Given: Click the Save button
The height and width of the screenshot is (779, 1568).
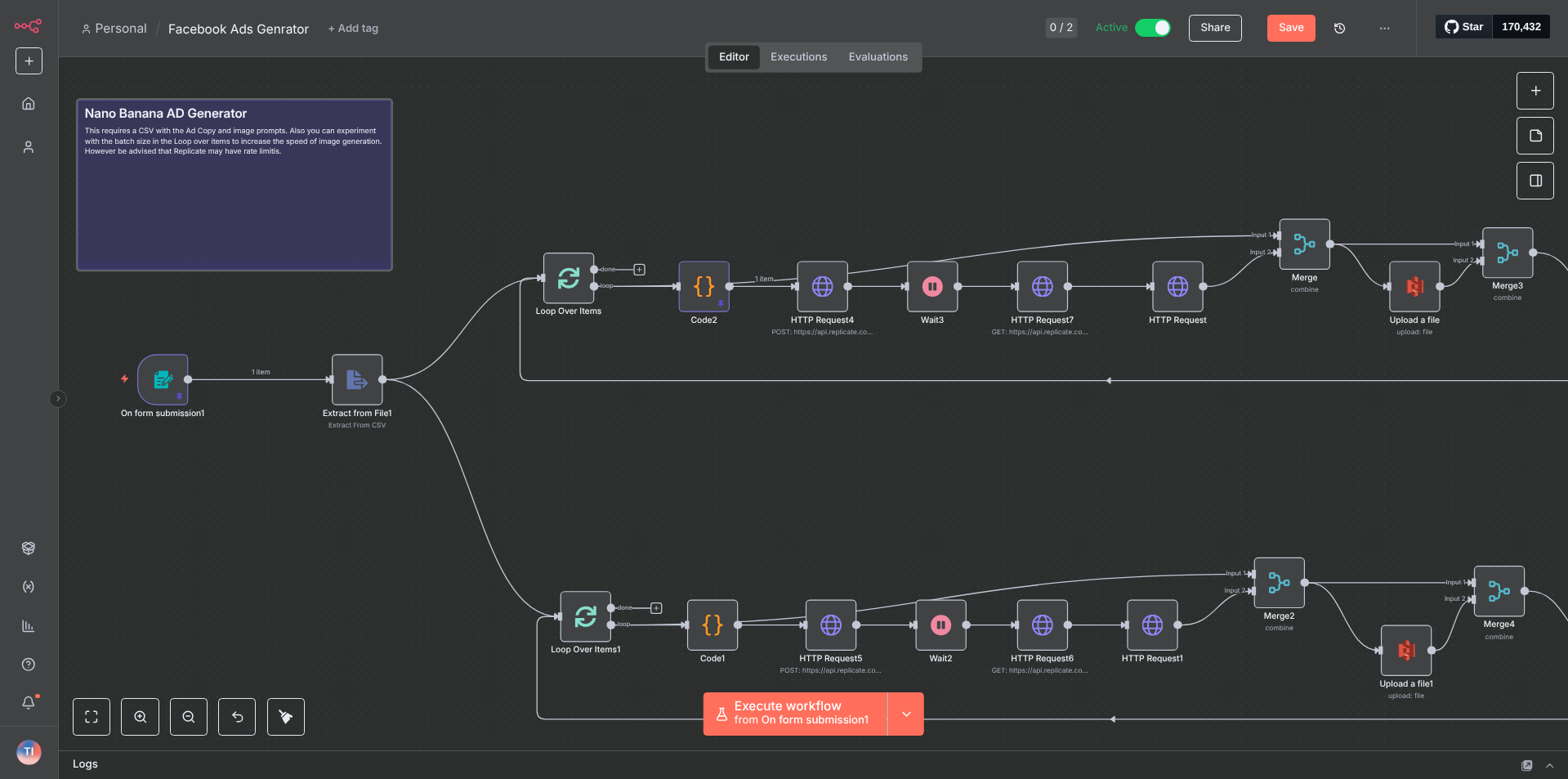Looking at the screenshot, I should pos(1290,28).
